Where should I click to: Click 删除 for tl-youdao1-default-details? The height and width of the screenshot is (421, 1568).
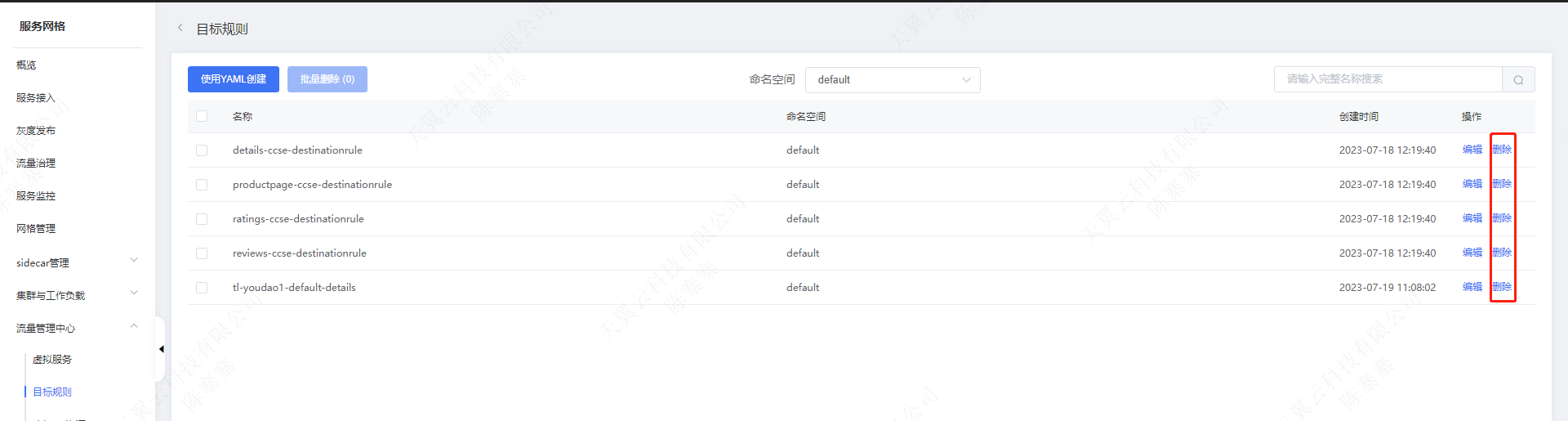pos(1502,287)
